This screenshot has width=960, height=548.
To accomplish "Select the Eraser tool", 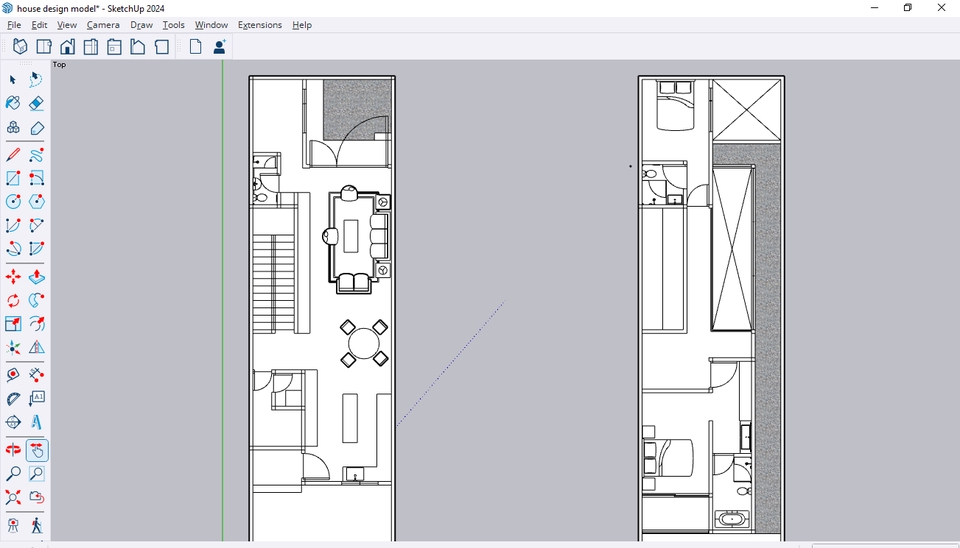I will click(36, 103).
